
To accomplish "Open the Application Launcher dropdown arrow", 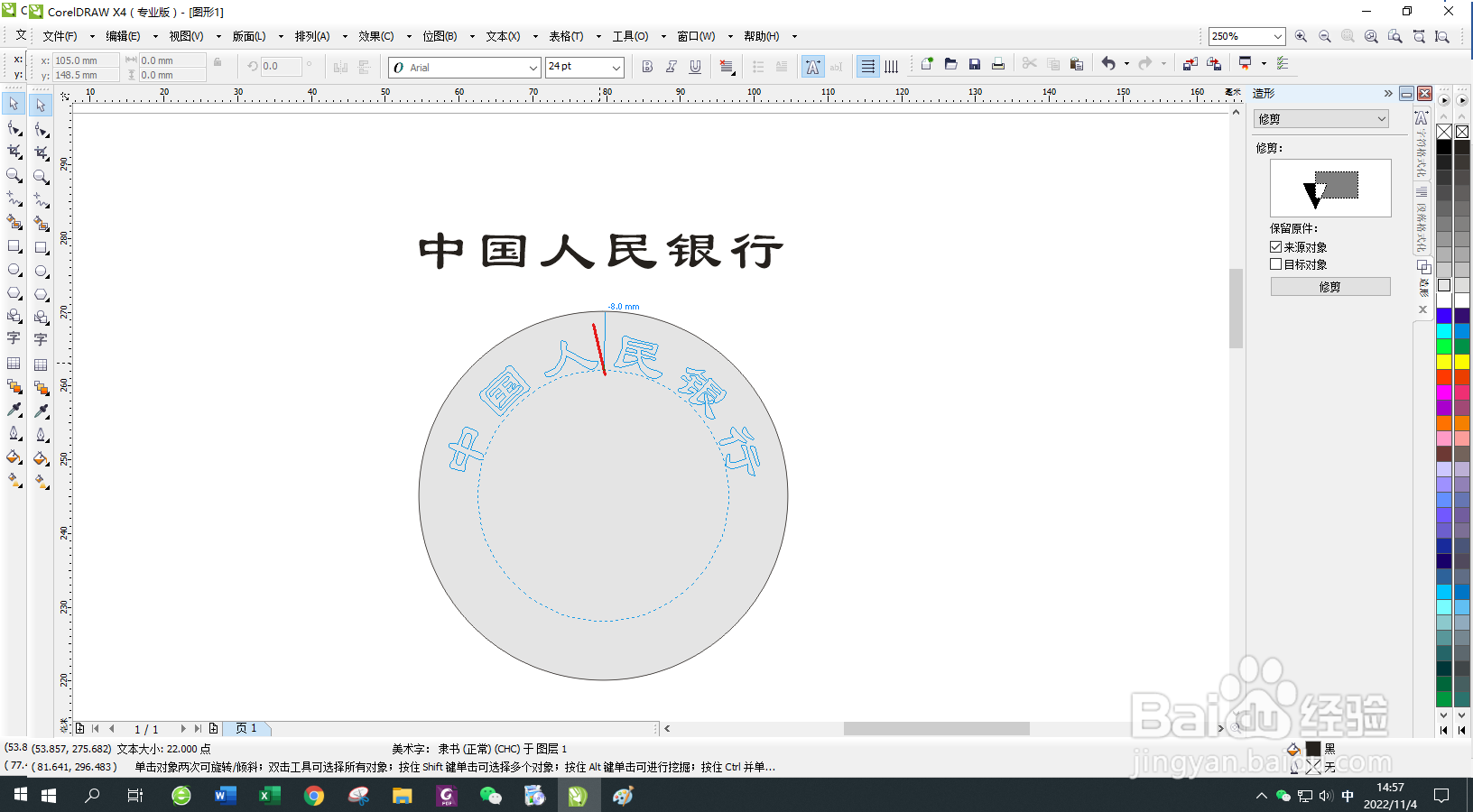I will click(1264, 64).
